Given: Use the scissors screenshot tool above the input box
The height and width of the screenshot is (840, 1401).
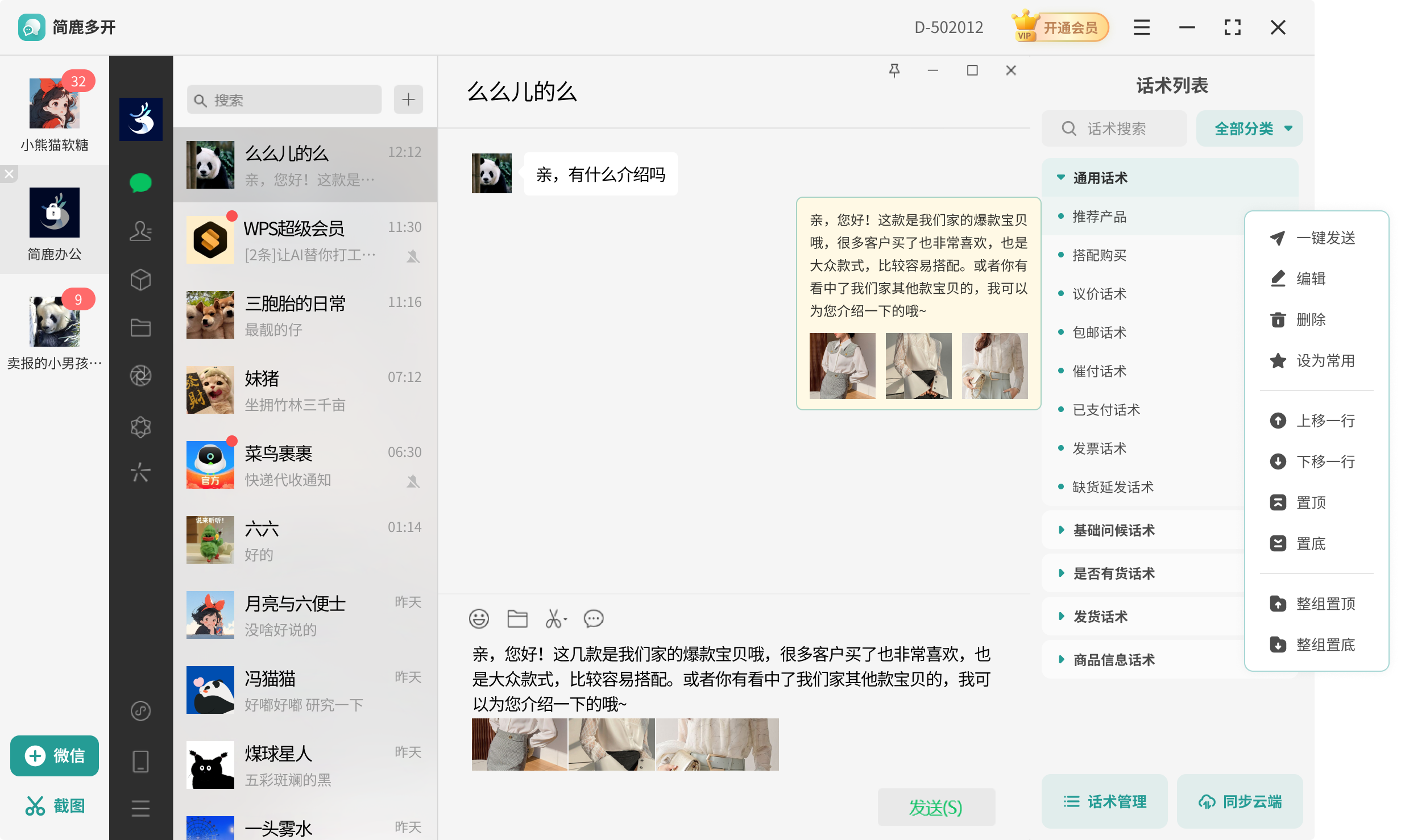Looking at the screenshot, I should point(554,619).
